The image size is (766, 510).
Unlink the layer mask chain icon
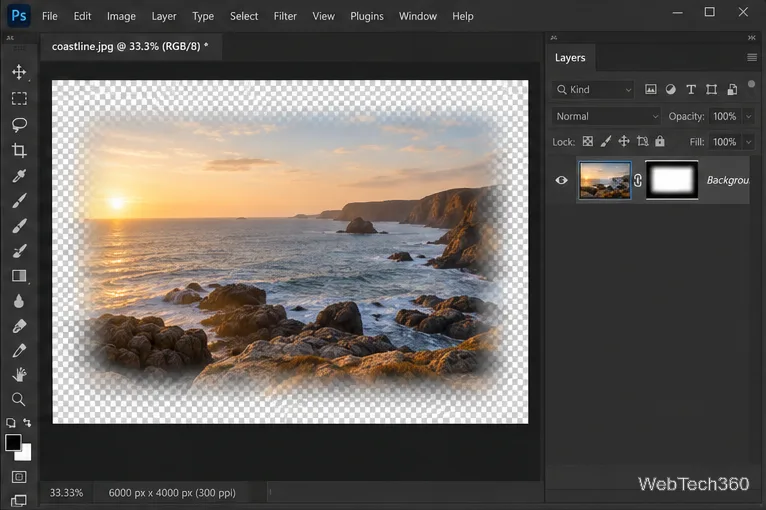638,180
